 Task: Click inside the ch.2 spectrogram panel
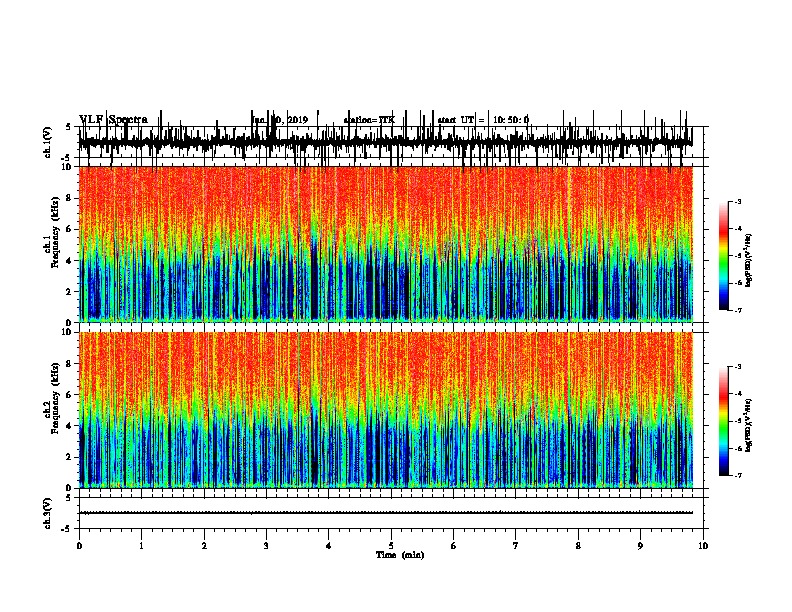coord(386,410)
